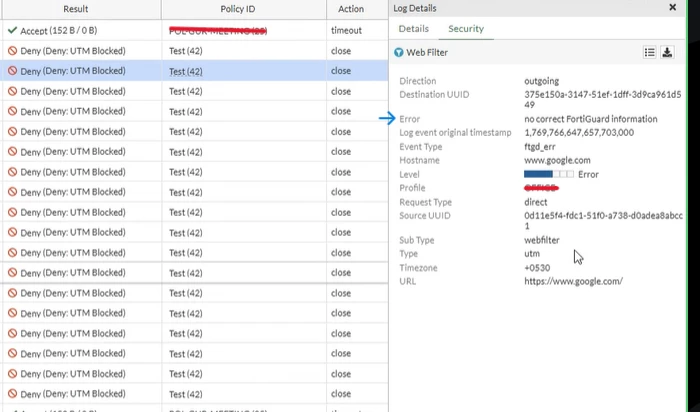Click the Event Type field label
Viewport: 700px width, 412px height.
(421, 146)
